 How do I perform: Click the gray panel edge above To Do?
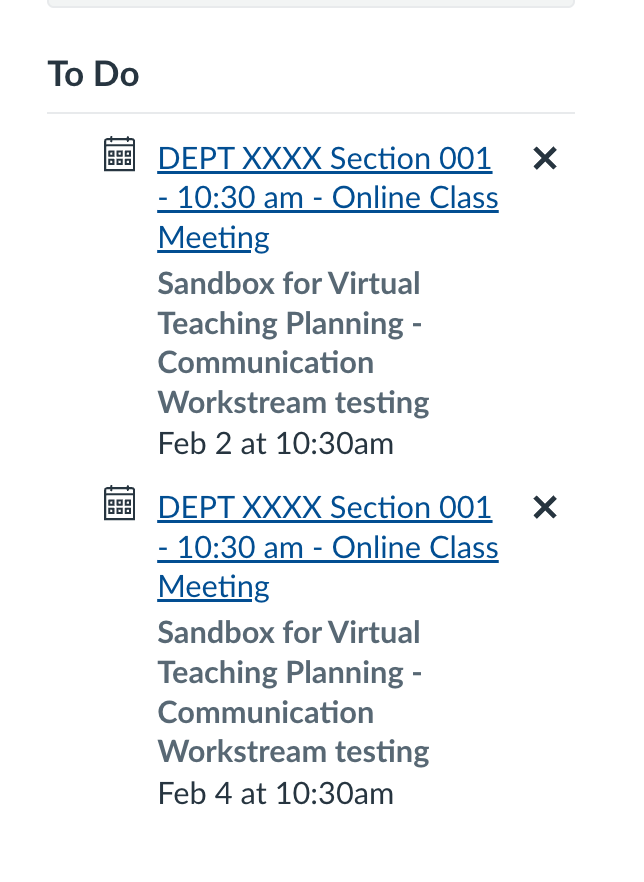[310, 4]
